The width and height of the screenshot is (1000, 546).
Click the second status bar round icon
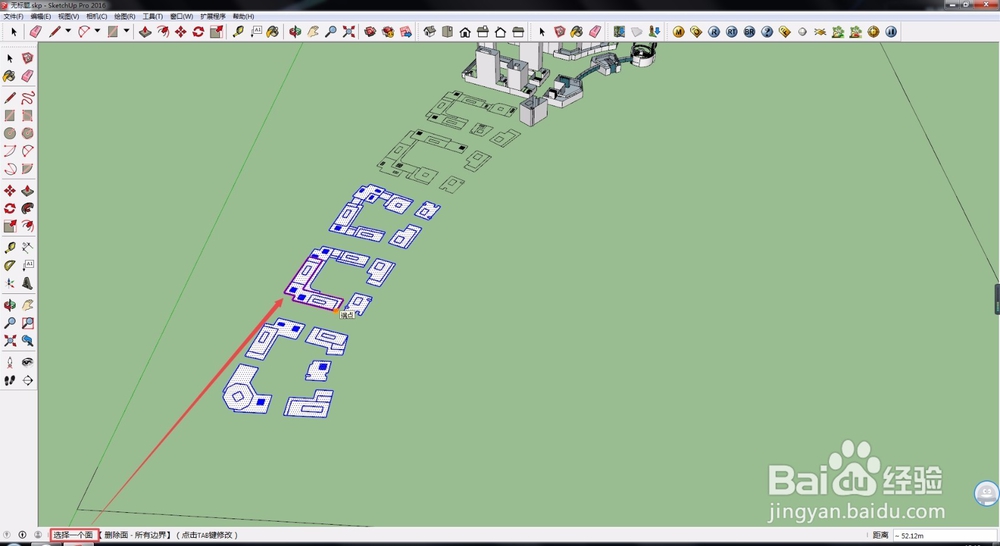(x=22, y=535)
